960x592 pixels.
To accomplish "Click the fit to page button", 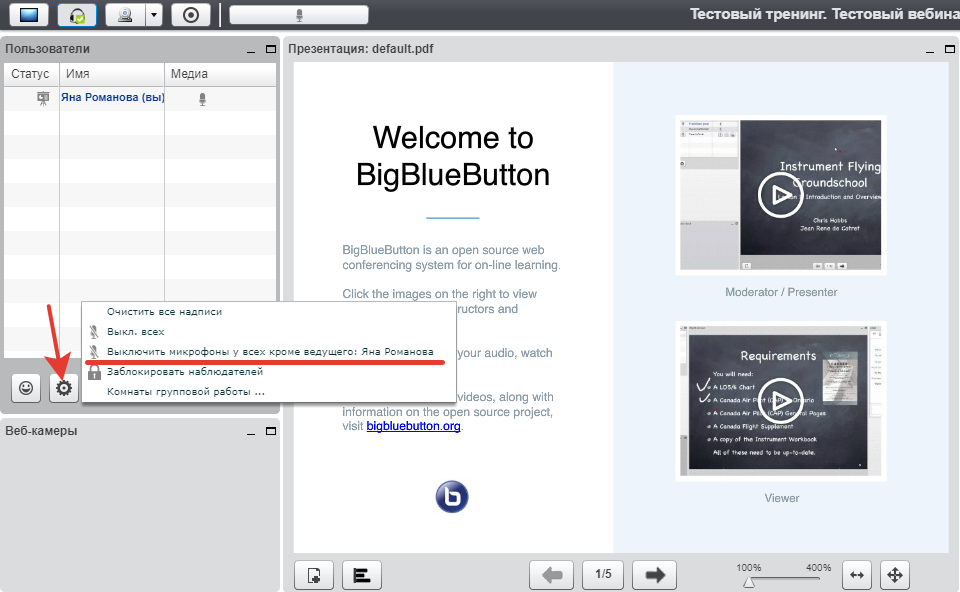I will click(x=894, y=575).
